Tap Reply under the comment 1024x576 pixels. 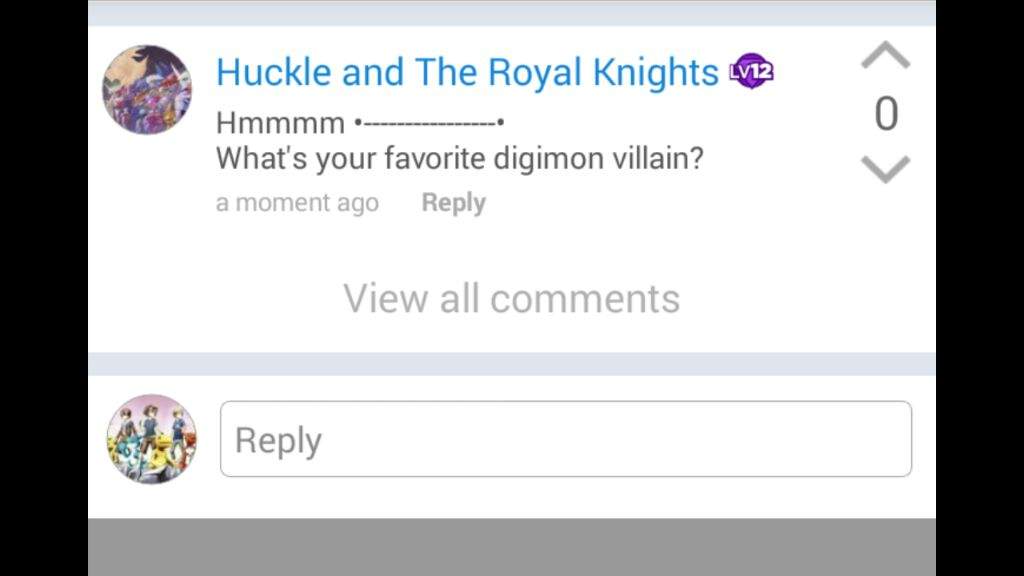click(453, 202)
